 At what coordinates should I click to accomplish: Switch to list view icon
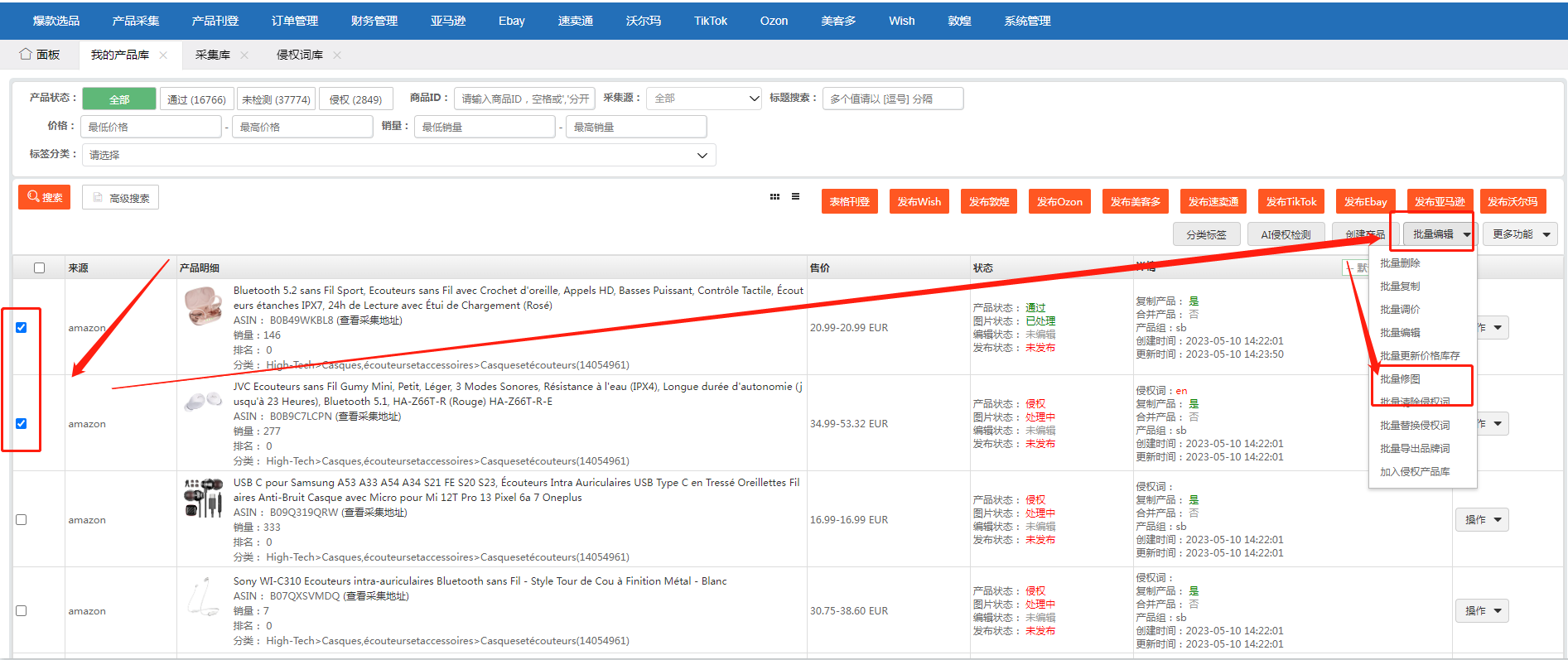[795, 197]
